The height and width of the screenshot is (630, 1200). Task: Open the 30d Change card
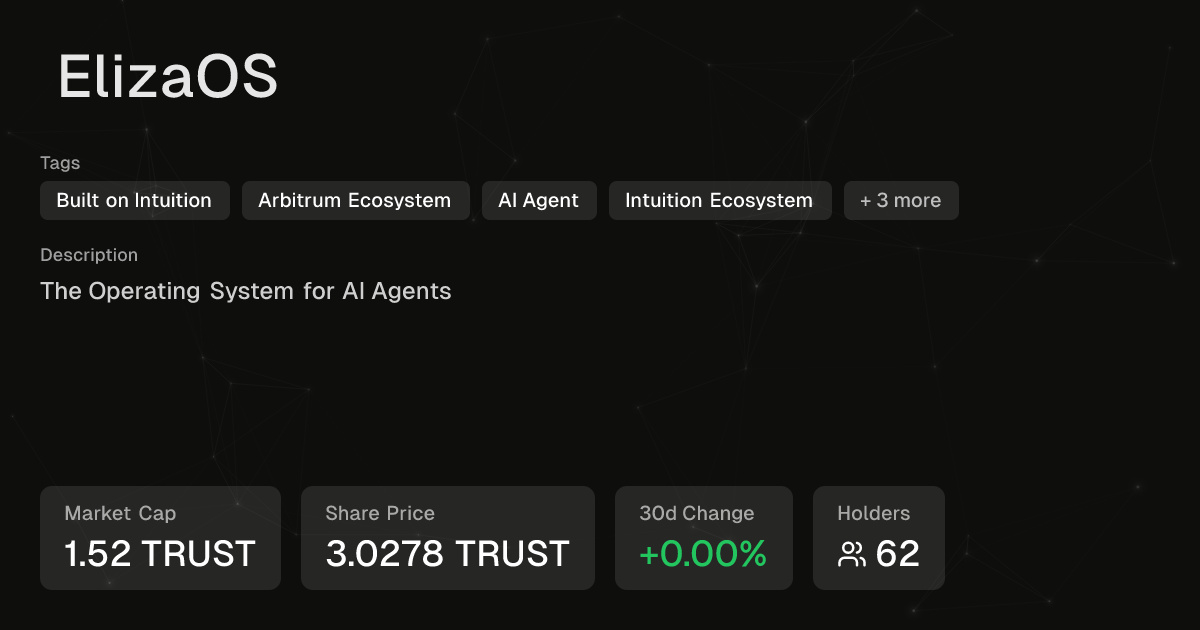pyautogui.click(x=704, y=538)
